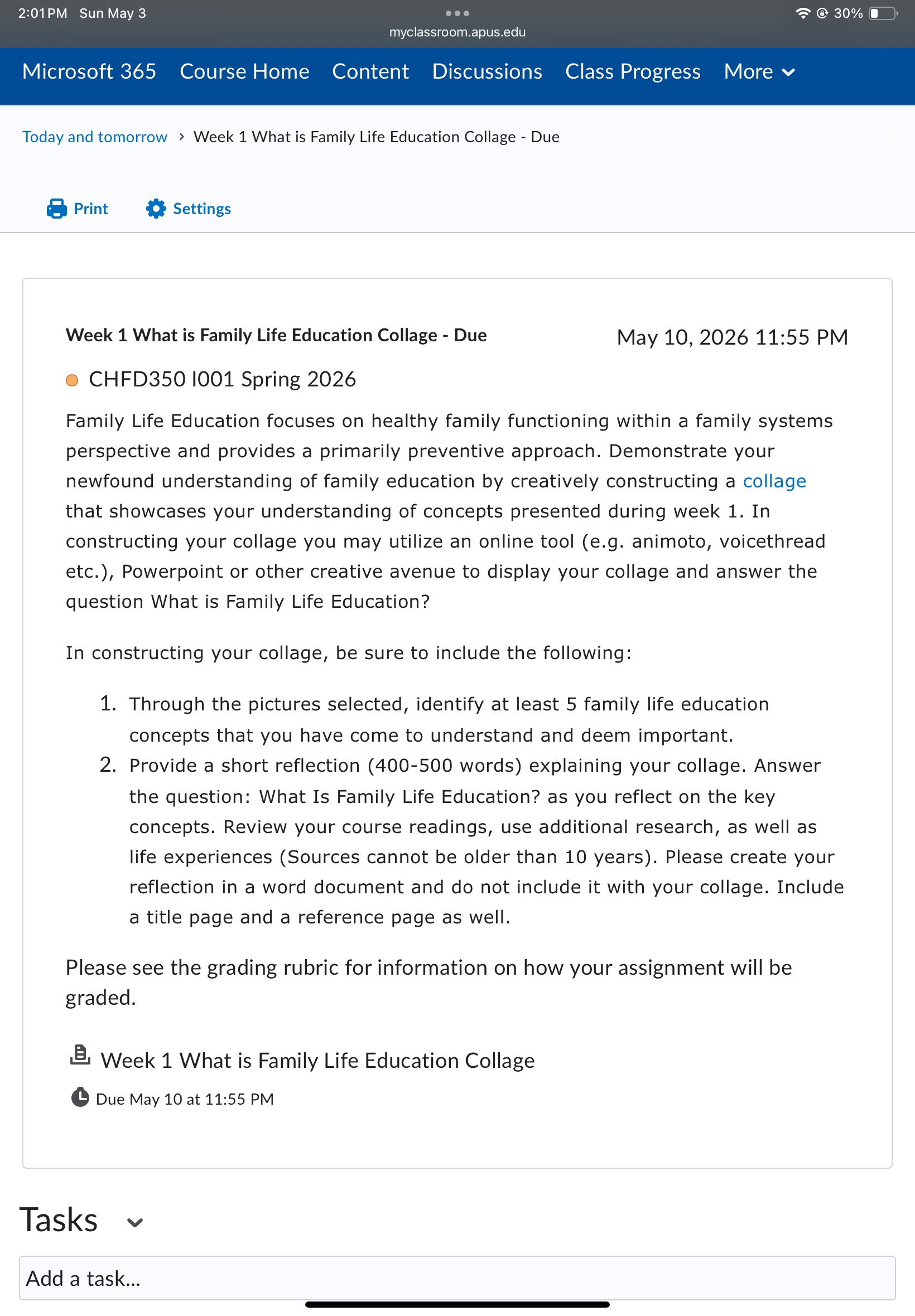Screen dimensions: 915x1316
Task: Tap the three-dot multitasking icon at top
Action: pos(458,13)
